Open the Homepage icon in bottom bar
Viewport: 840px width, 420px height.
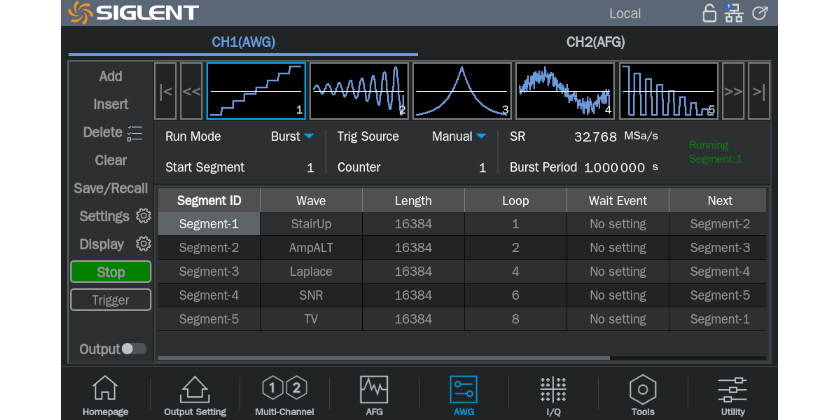[x=104, y=395]
